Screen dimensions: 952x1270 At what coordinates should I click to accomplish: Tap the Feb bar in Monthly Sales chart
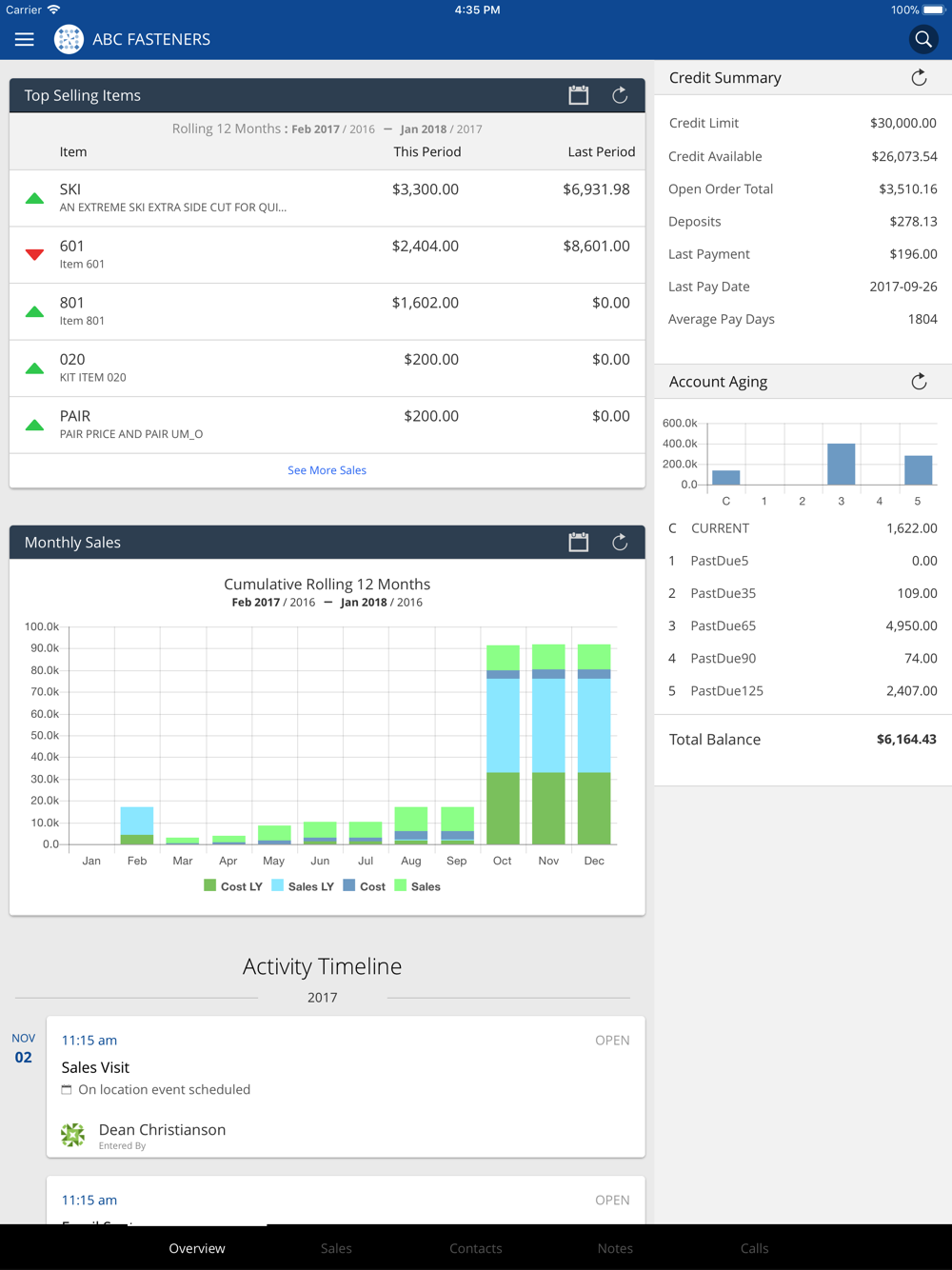pyautogui.click(x=137, y=825)
